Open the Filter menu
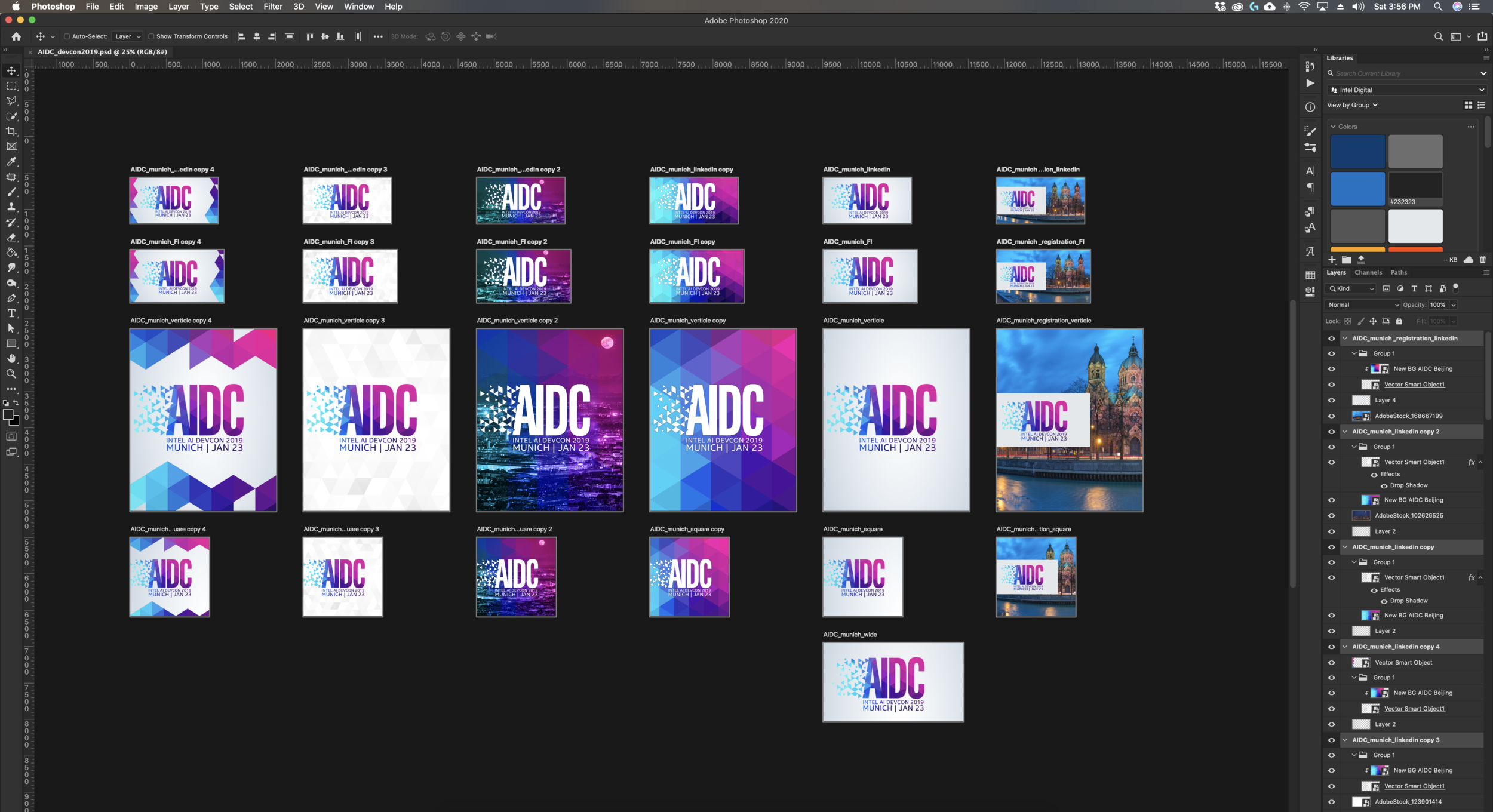The image size is (1493, 812). [273, 7]
